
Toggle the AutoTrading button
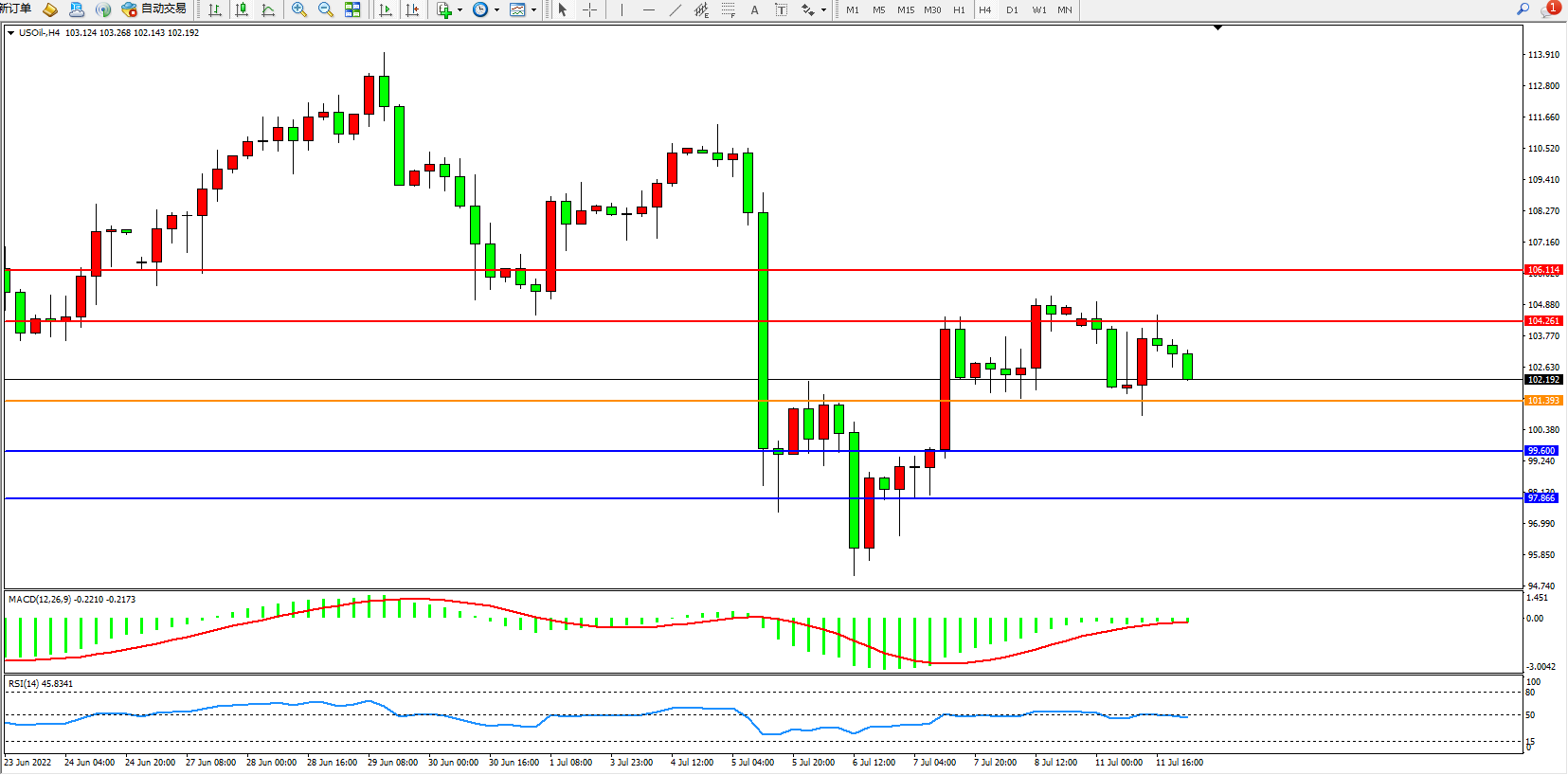point(154,9)
